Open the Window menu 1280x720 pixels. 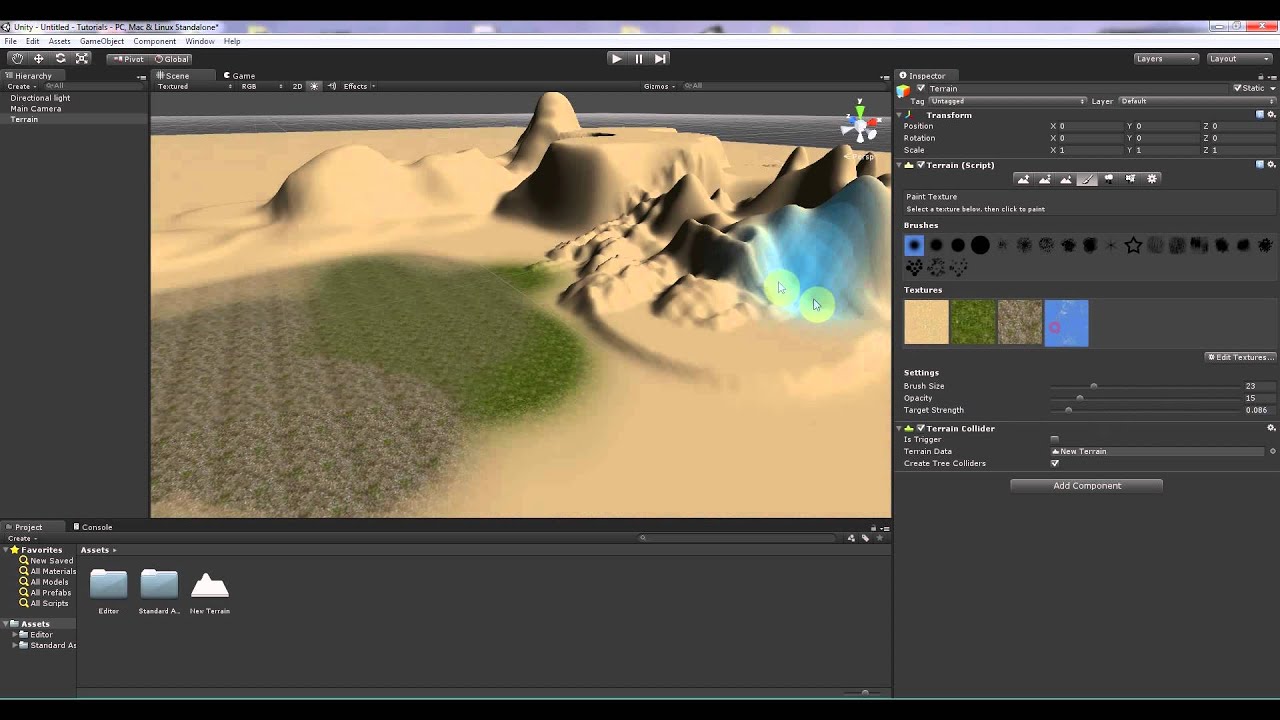pos(199,41)
